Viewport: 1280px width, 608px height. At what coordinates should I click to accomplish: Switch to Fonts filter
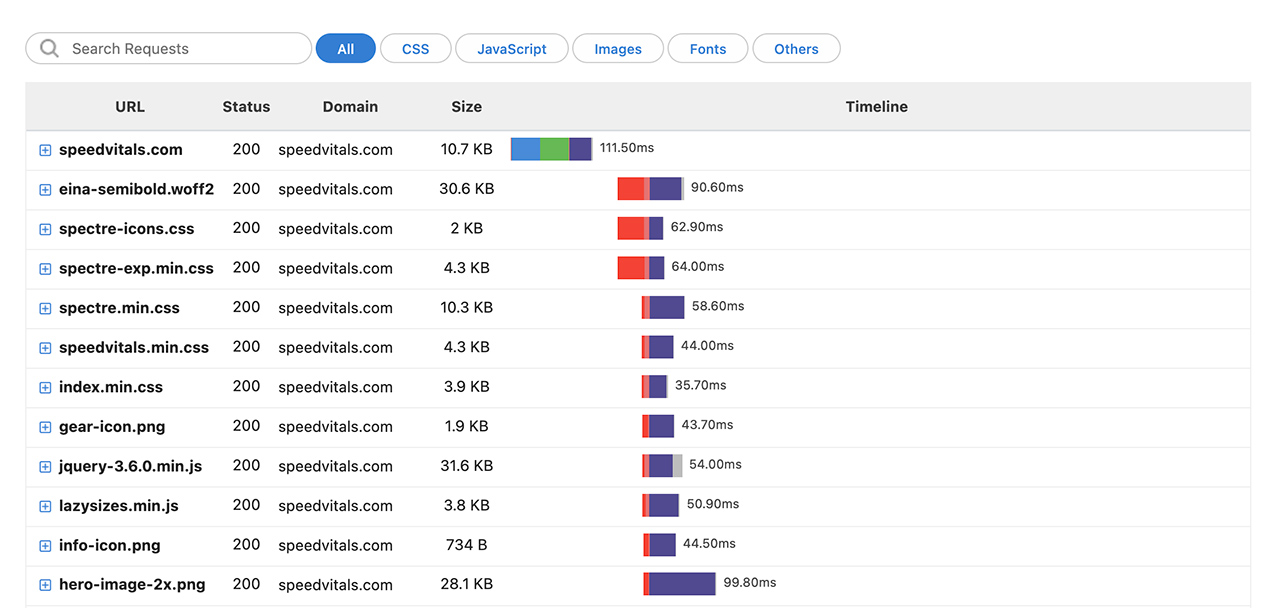coord(707,49)
